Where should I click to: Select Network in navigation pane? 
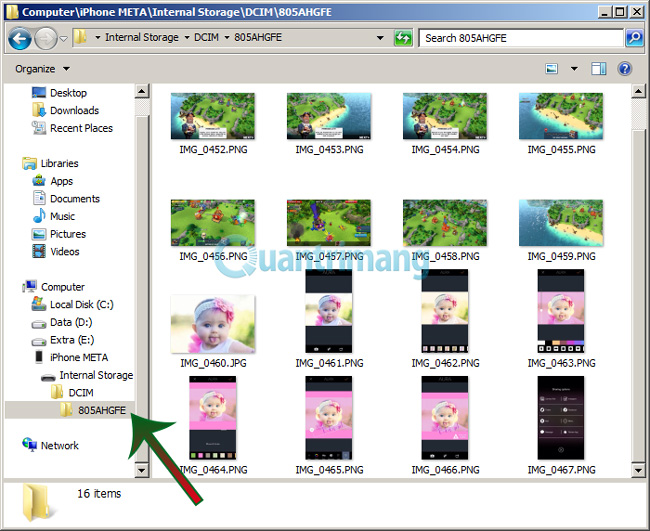click(x=60, y=445)
